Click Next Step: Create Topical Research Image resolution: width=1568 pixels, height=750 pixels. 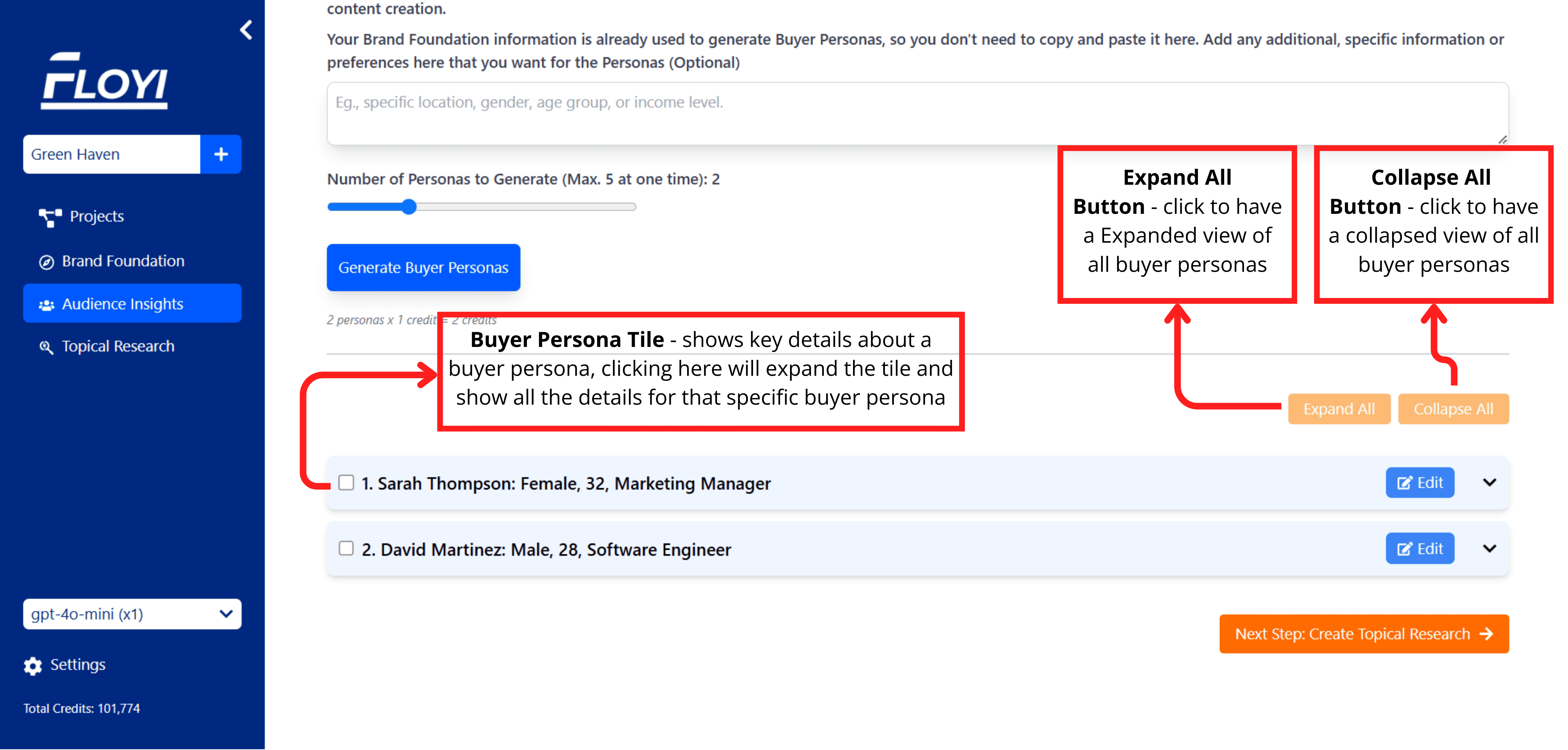pyautogui.click(x=1364, y=634)
